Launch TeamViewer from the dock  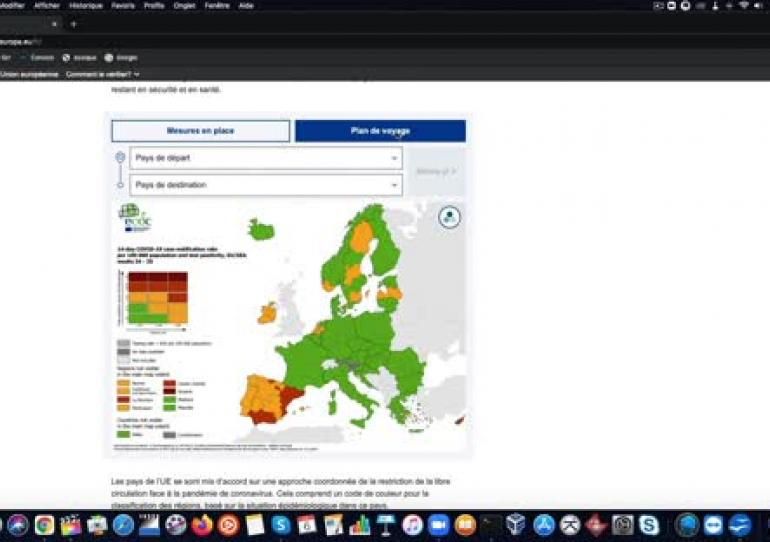click(713, 525)
